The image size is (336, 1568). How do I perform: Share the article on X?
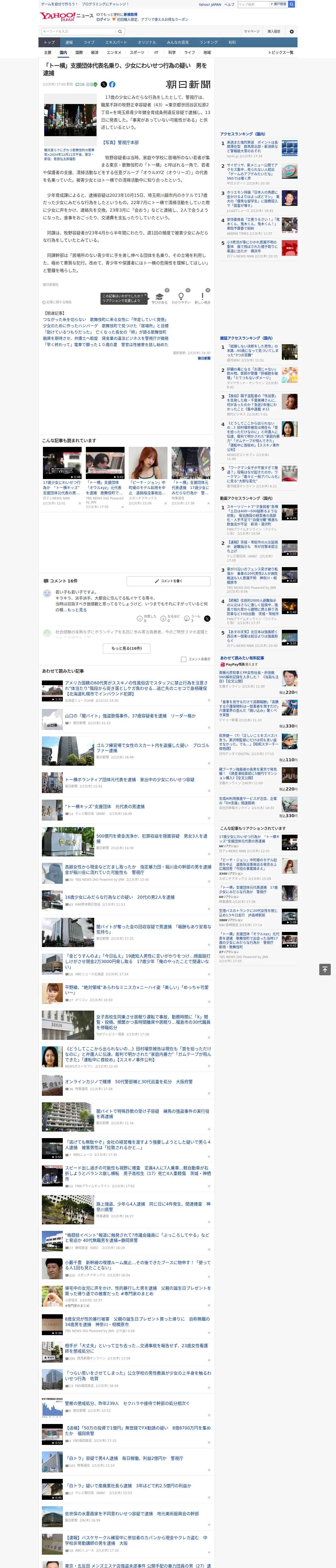tap(104, 85)
